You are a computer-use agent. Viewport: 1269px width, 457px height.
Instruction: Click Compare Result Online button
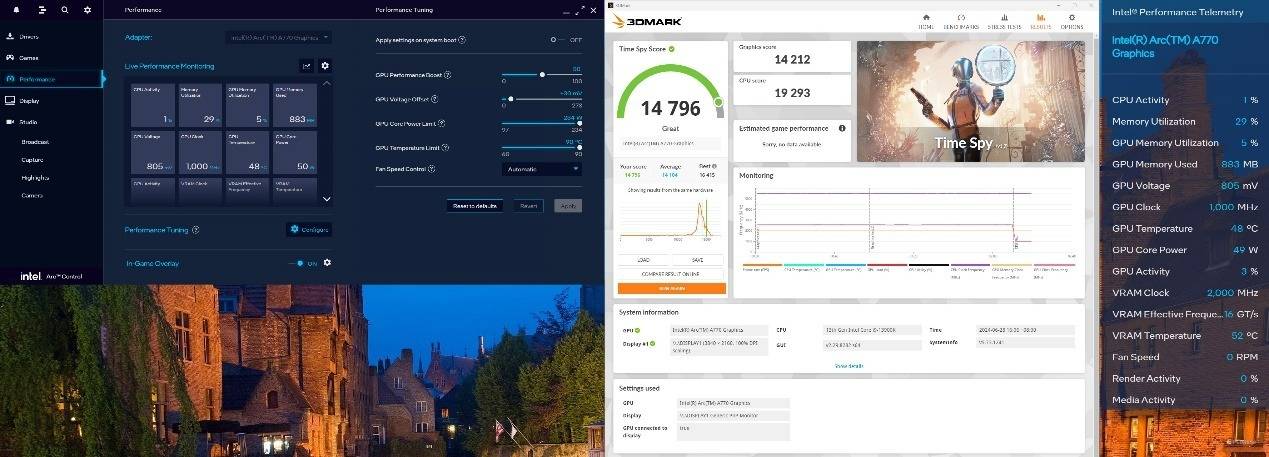pos(672,274)
